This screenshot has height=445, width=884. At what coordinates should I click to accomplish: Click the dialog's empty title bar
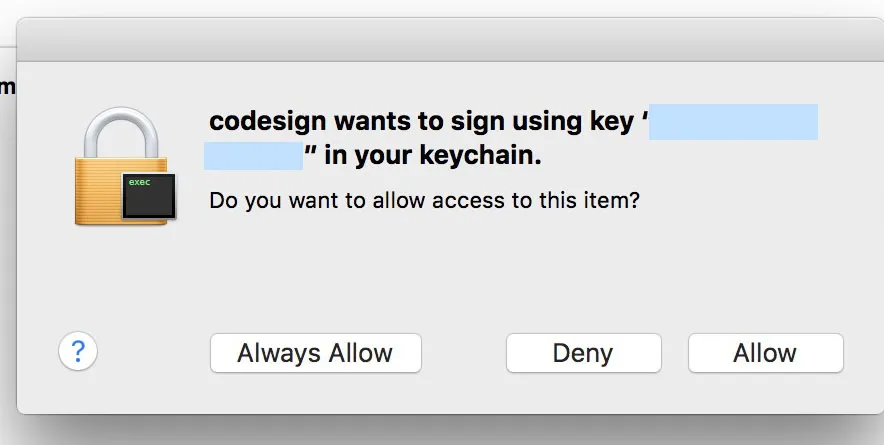coord(450,42)
